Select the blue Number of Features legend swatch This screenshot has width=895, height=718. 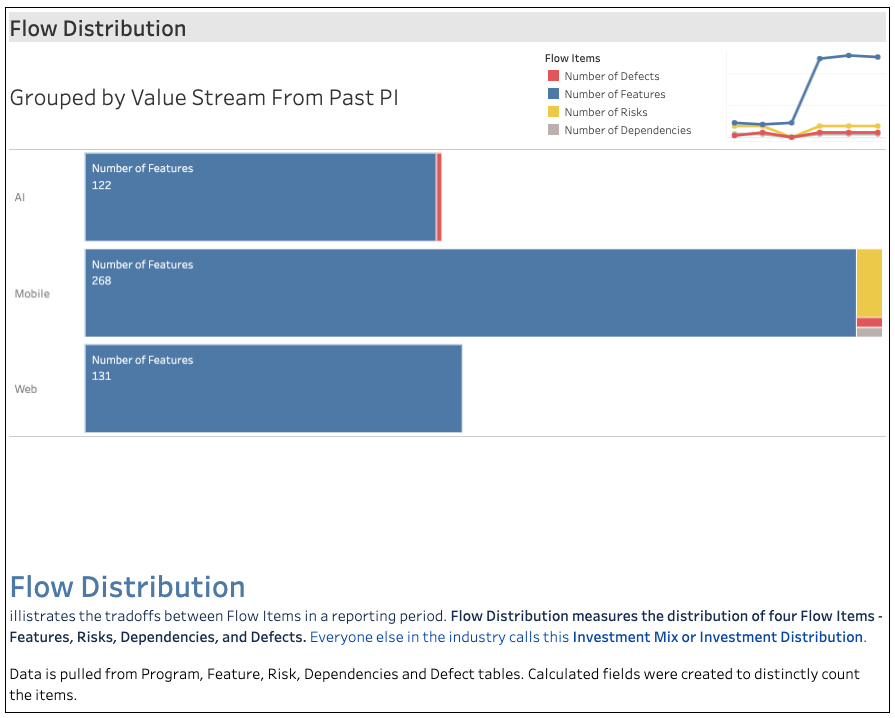point(552,94)
